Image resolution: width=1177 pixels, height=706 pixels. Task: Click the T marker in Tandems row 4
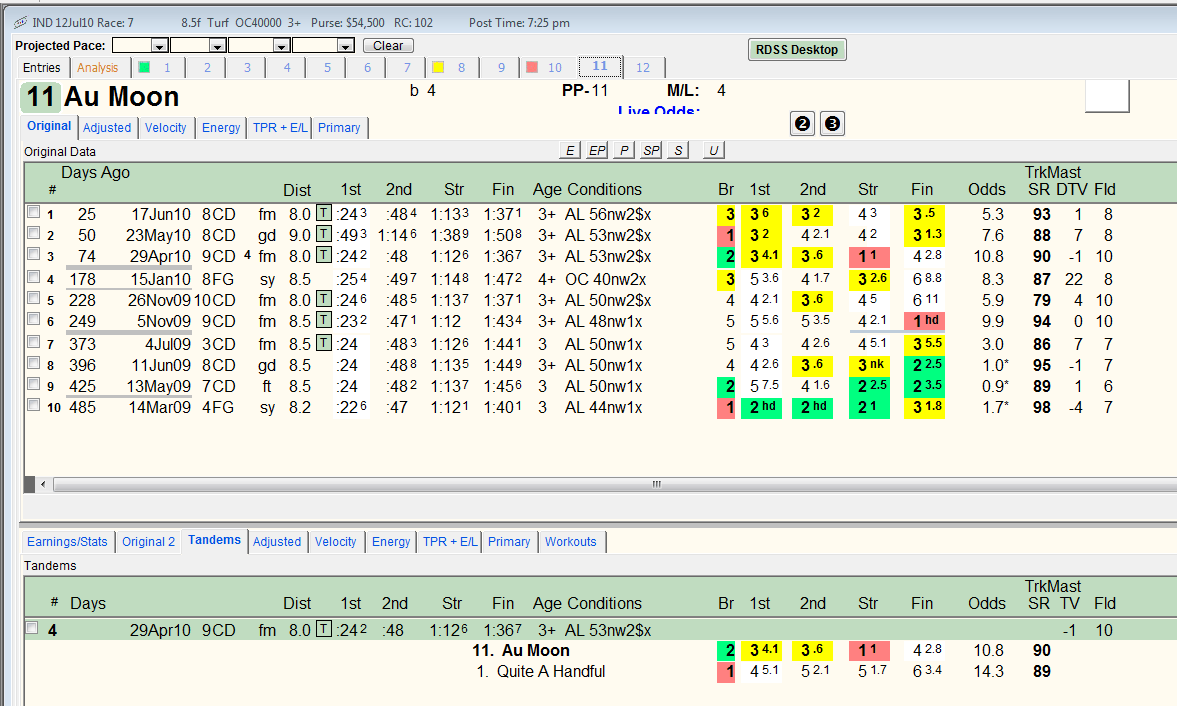pos(324,629)
